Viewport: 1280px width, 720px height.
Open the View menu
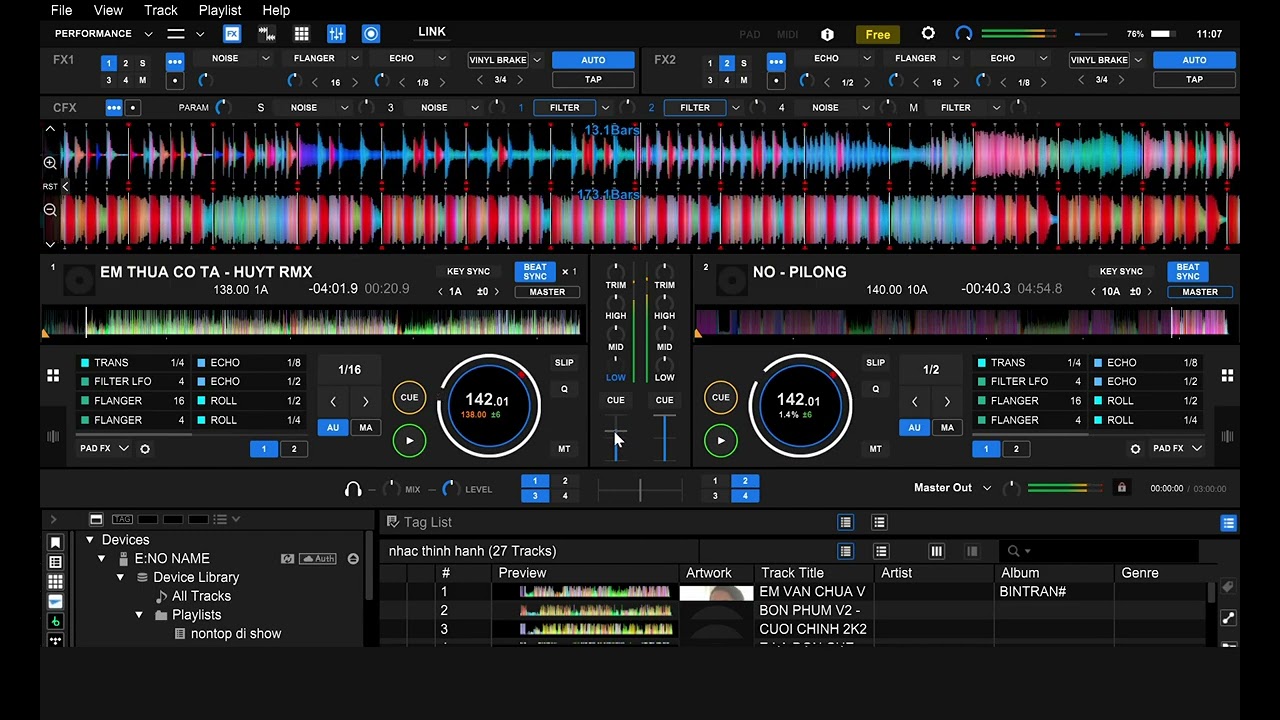108,10
